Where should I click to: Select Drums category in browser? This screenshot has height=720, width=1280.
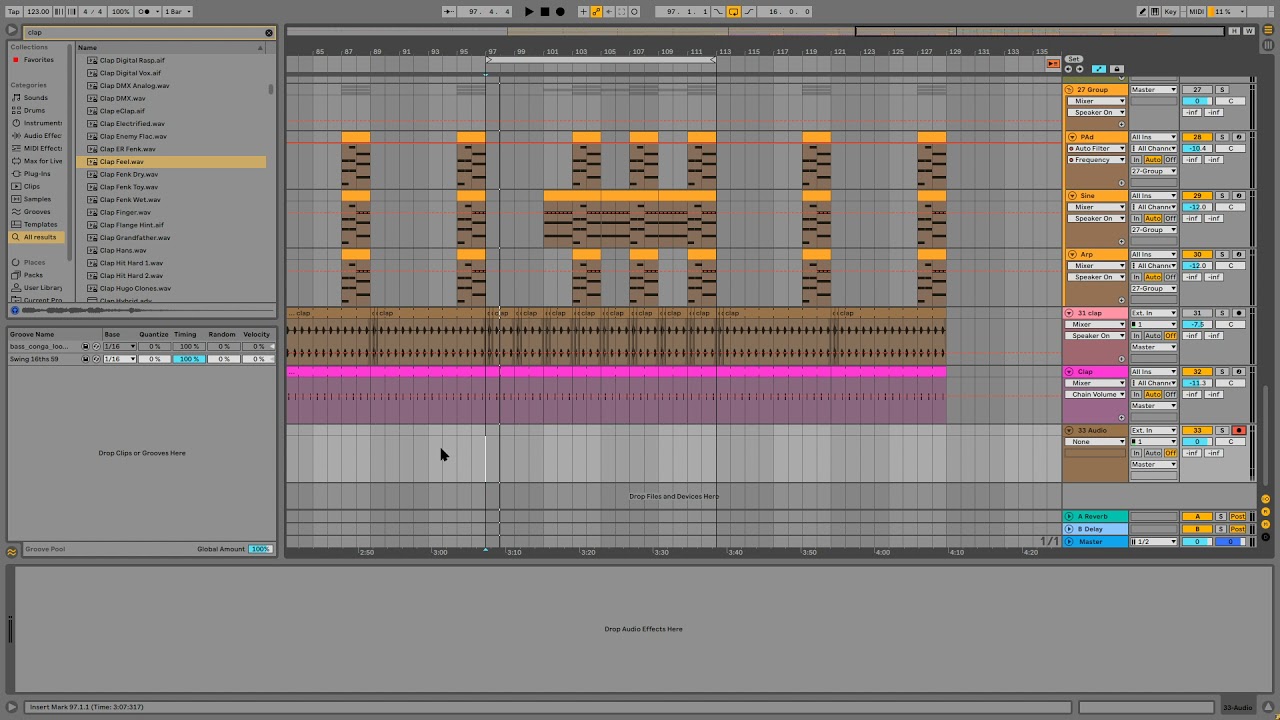coord(35,111)
